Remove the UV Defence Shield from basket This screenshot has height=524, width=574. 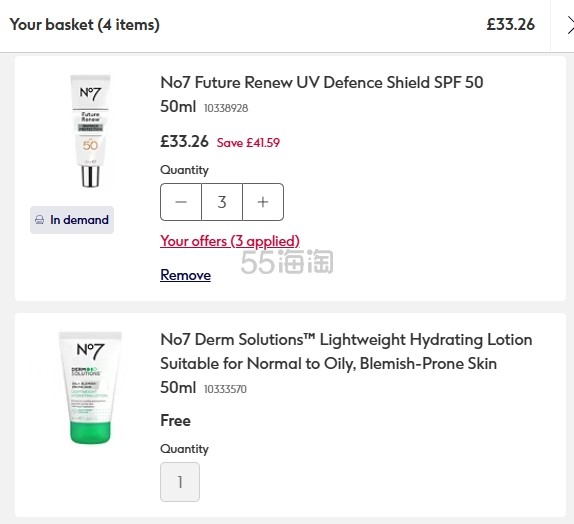[186, 275]
